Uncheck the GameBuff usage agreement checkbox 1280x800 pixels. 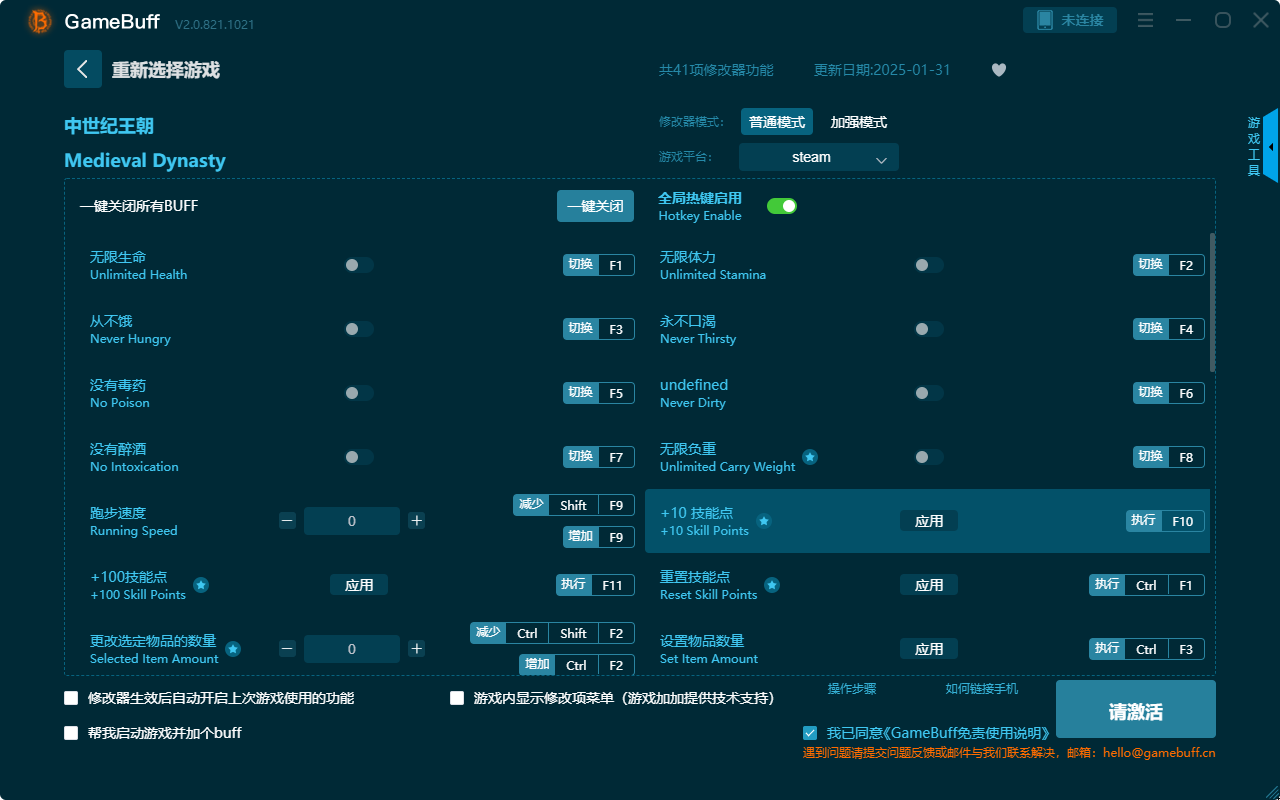coord(810,732)
